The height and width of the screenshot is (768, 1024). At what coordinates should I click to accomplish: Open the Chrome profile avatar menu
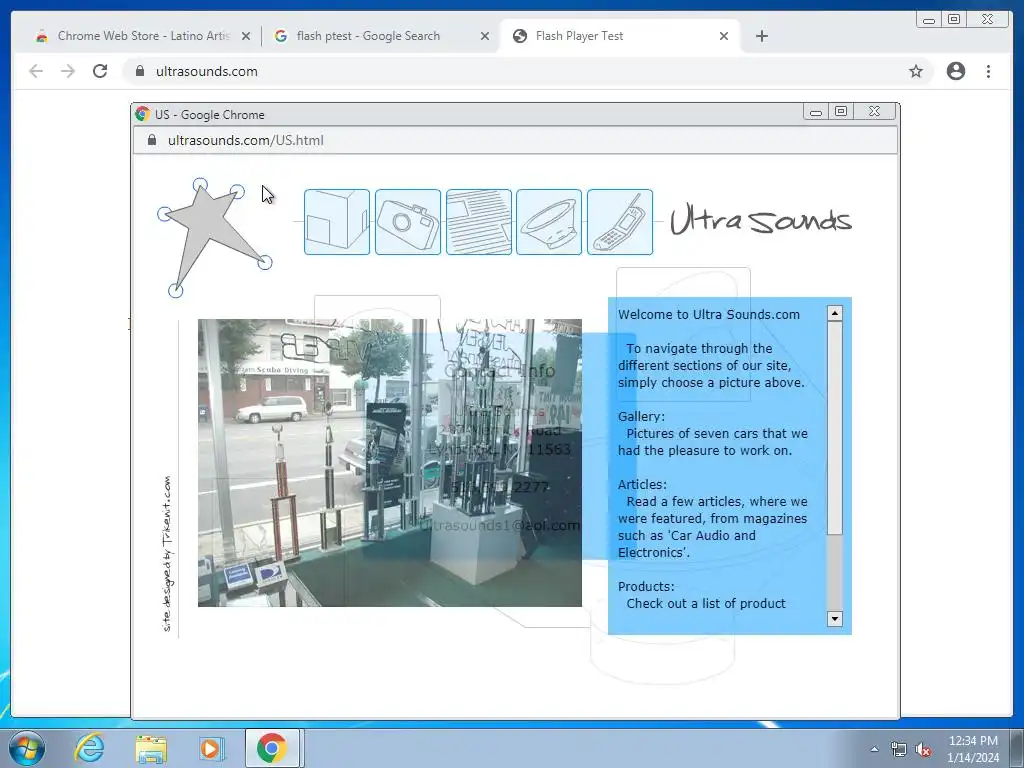click(955, 71)
